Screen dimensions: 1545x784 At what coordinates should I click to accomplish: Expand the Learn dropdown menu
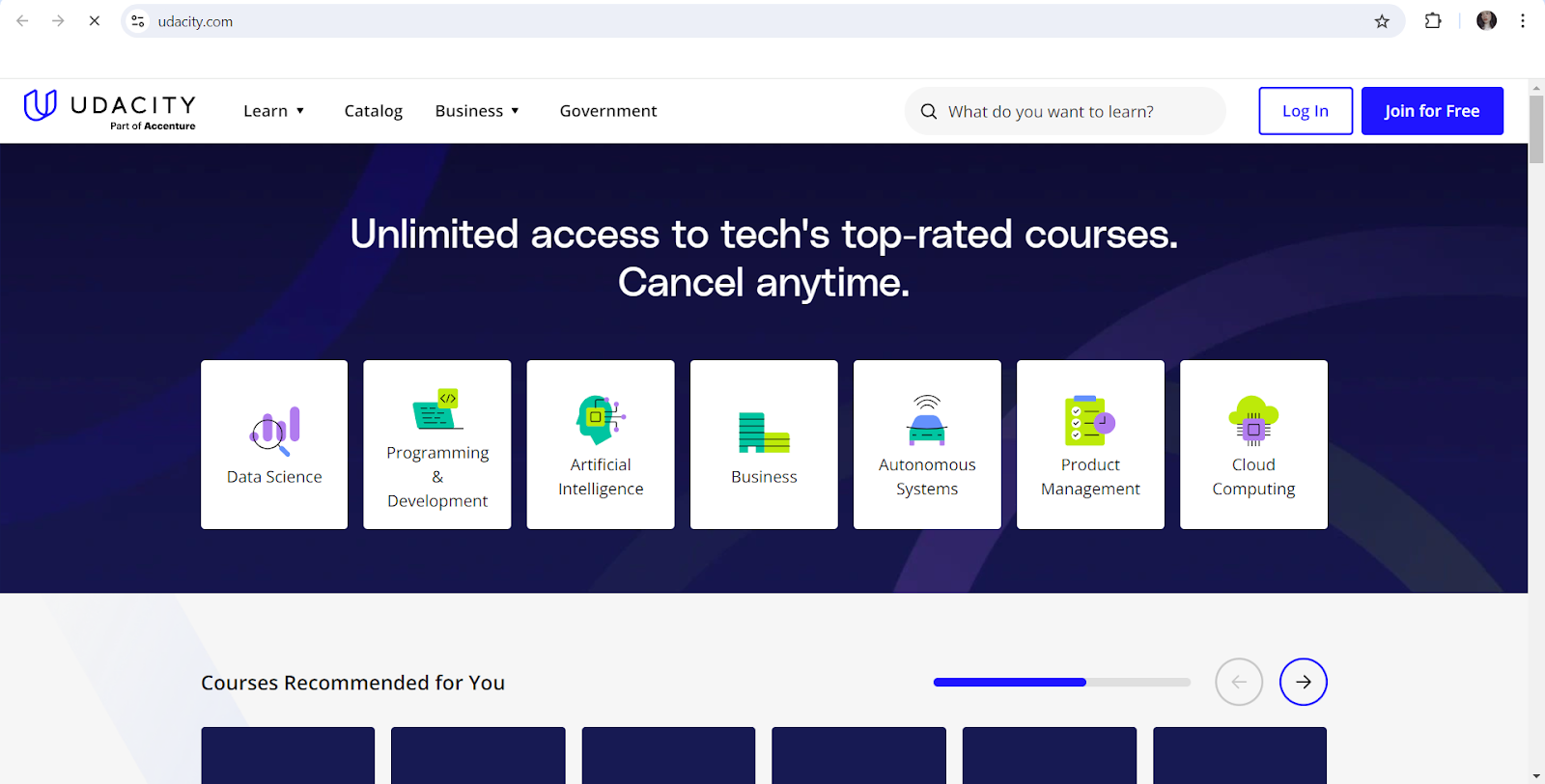[x=274, y=111]
